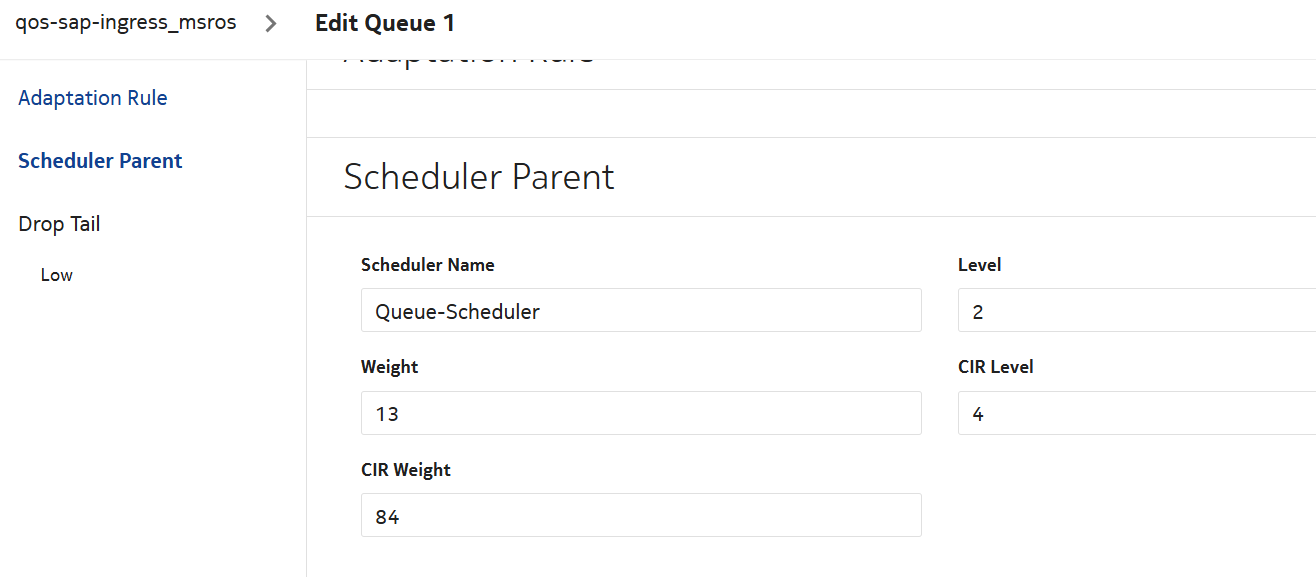Select Scheduler Parent in the sidebar navigation

pos(100,161)
